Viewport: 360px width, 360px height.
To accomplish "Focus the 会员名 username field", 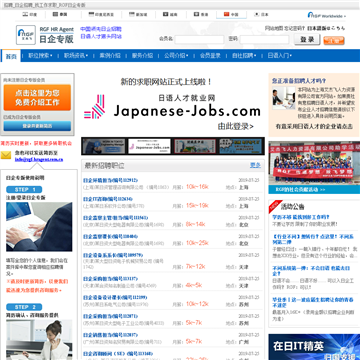I will (x=199, y=40).
